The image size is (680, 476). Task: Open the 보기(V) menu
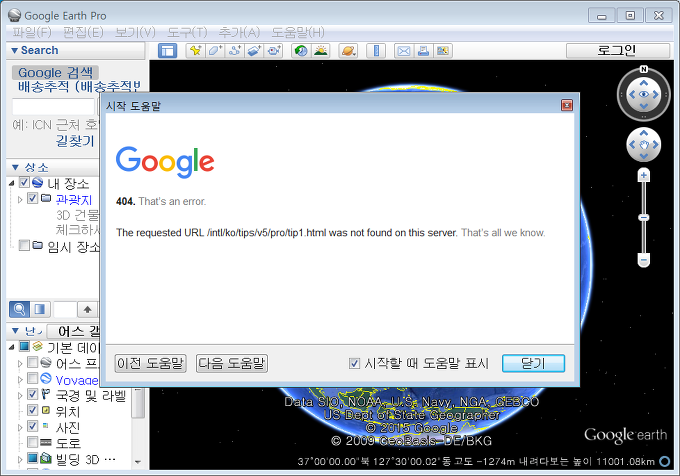pyautogui.click(x=135, y=32)
